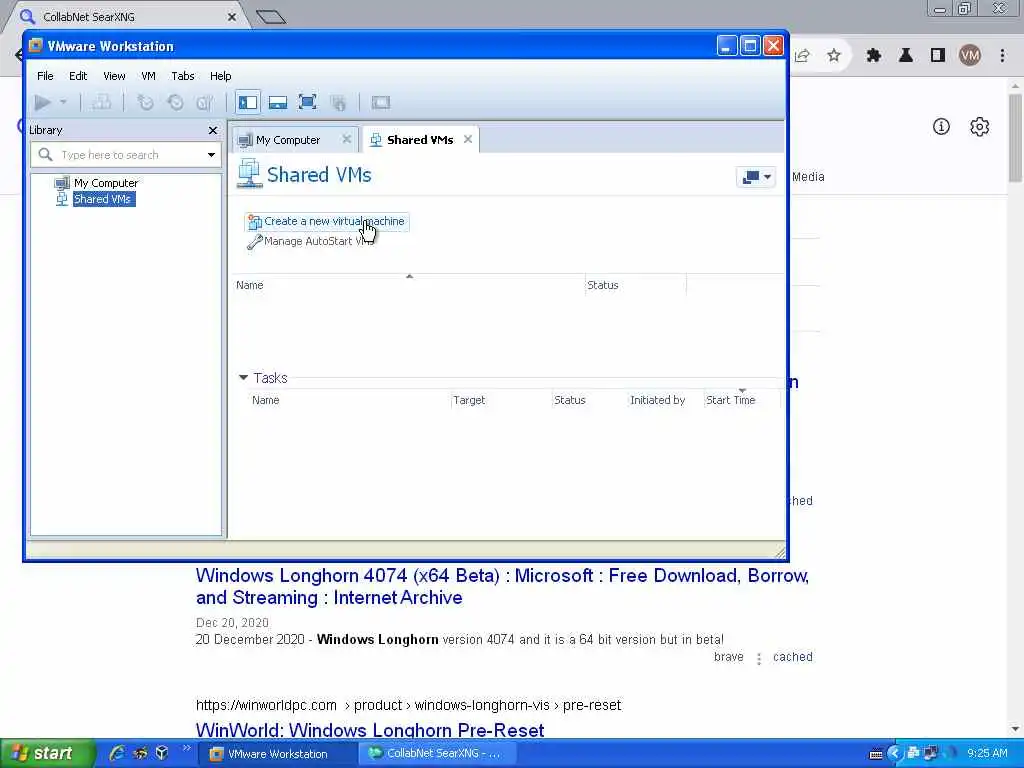Click the Take Snapshot toolbar icon
Image resolution: width=1024 pixels, height=768 pixels.
(x=145, y=103)
